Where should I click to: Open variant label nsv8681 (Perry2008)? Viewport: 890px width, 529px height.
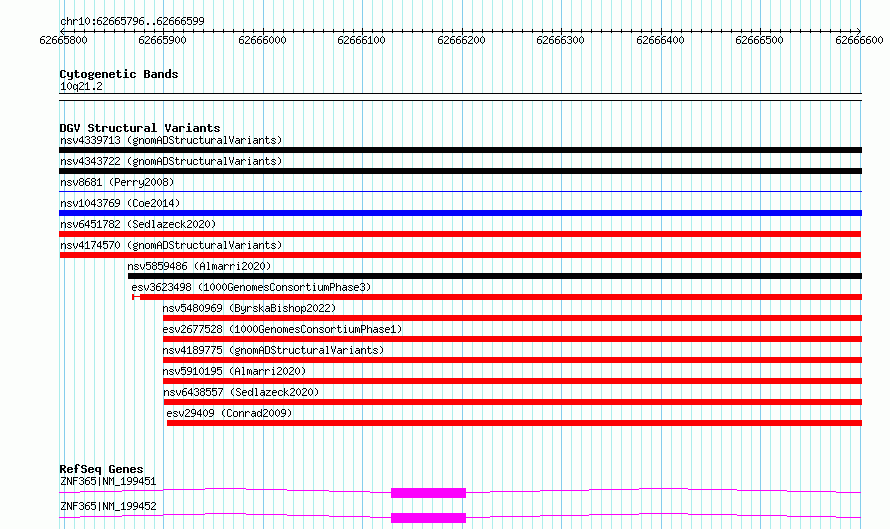click(x=117, y=182)
